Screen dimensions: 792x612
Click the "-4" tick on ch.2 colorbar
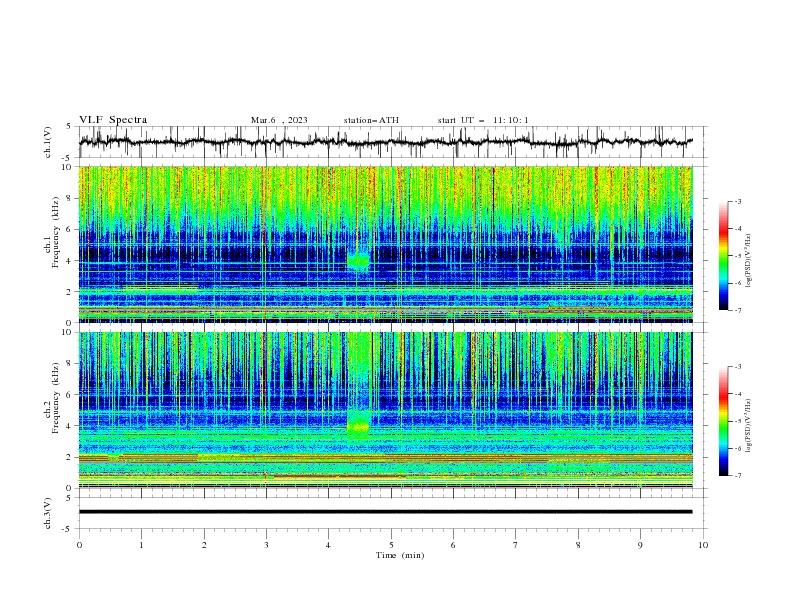pyautogui.click(x=738, y=394)
